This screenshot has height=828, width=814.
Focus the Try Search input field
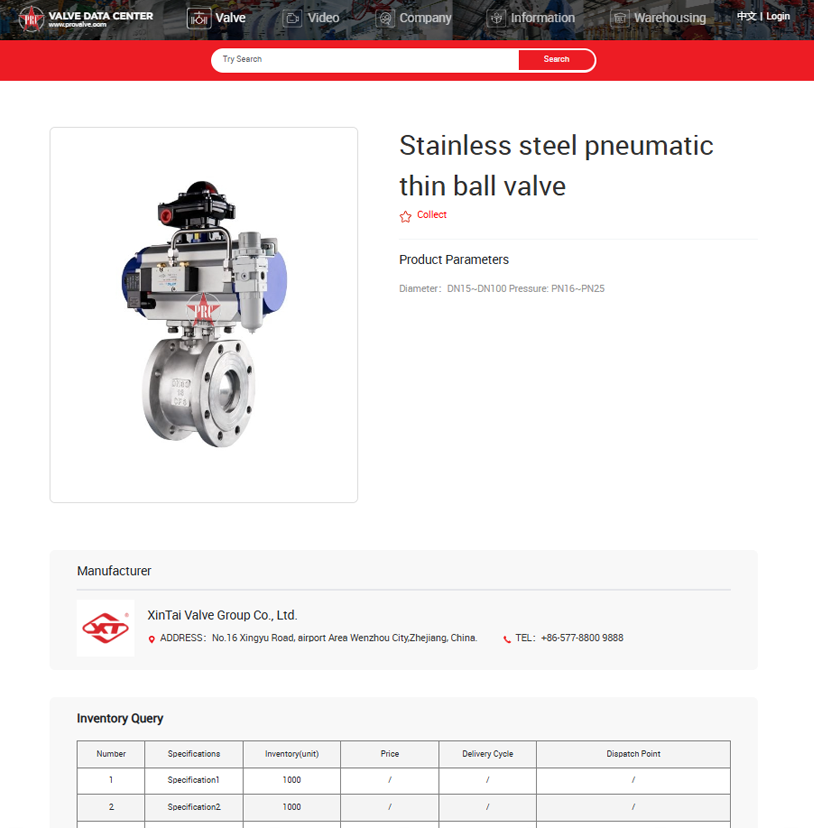[x=365, y=60]
